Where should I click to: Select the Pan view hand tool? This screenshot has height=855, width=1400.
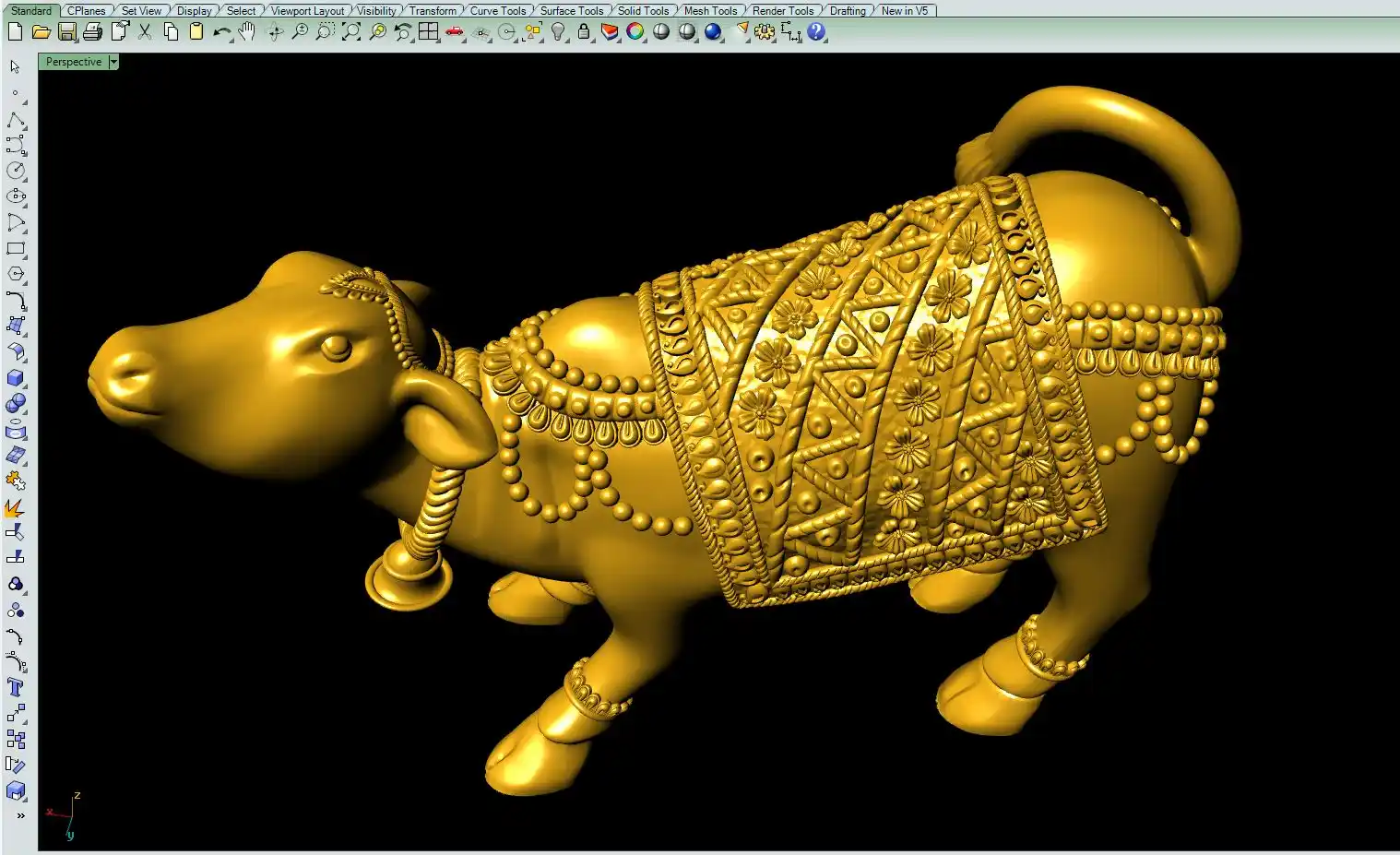tap(246, 32)
